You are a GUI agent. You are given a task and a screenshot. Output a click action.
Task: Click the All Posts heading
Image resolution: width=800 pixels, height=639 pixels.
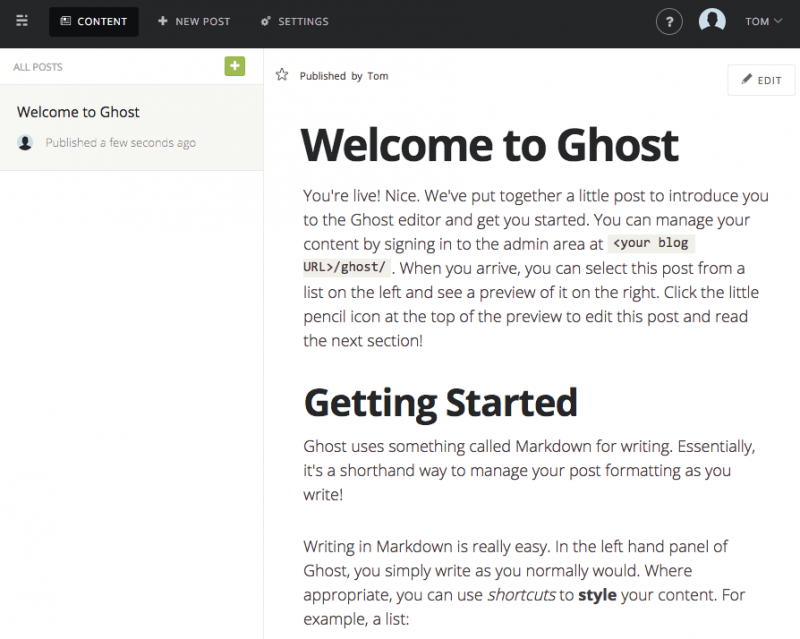pos(38,67)
